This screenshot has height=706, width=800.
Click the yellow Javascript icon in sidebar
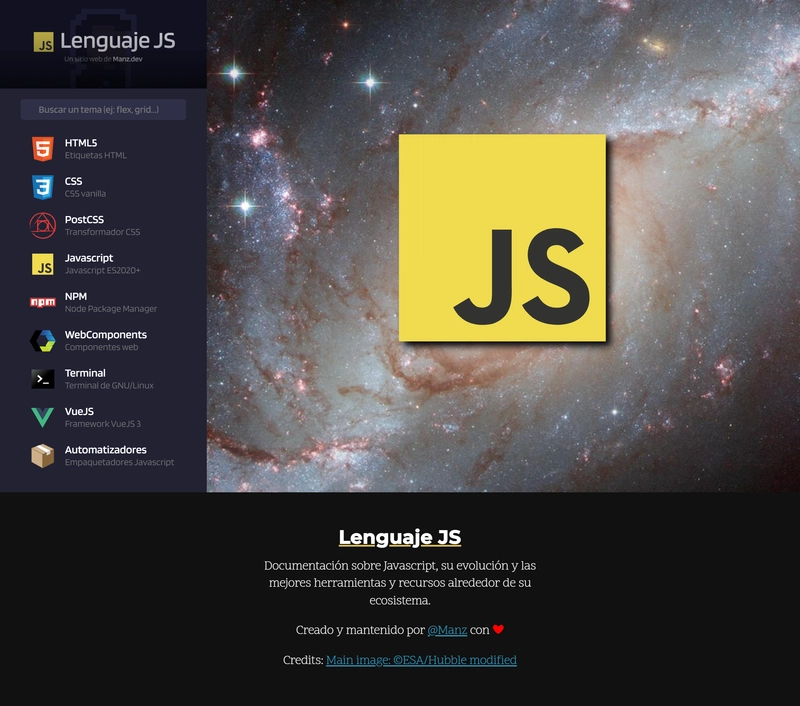(42, 263)
